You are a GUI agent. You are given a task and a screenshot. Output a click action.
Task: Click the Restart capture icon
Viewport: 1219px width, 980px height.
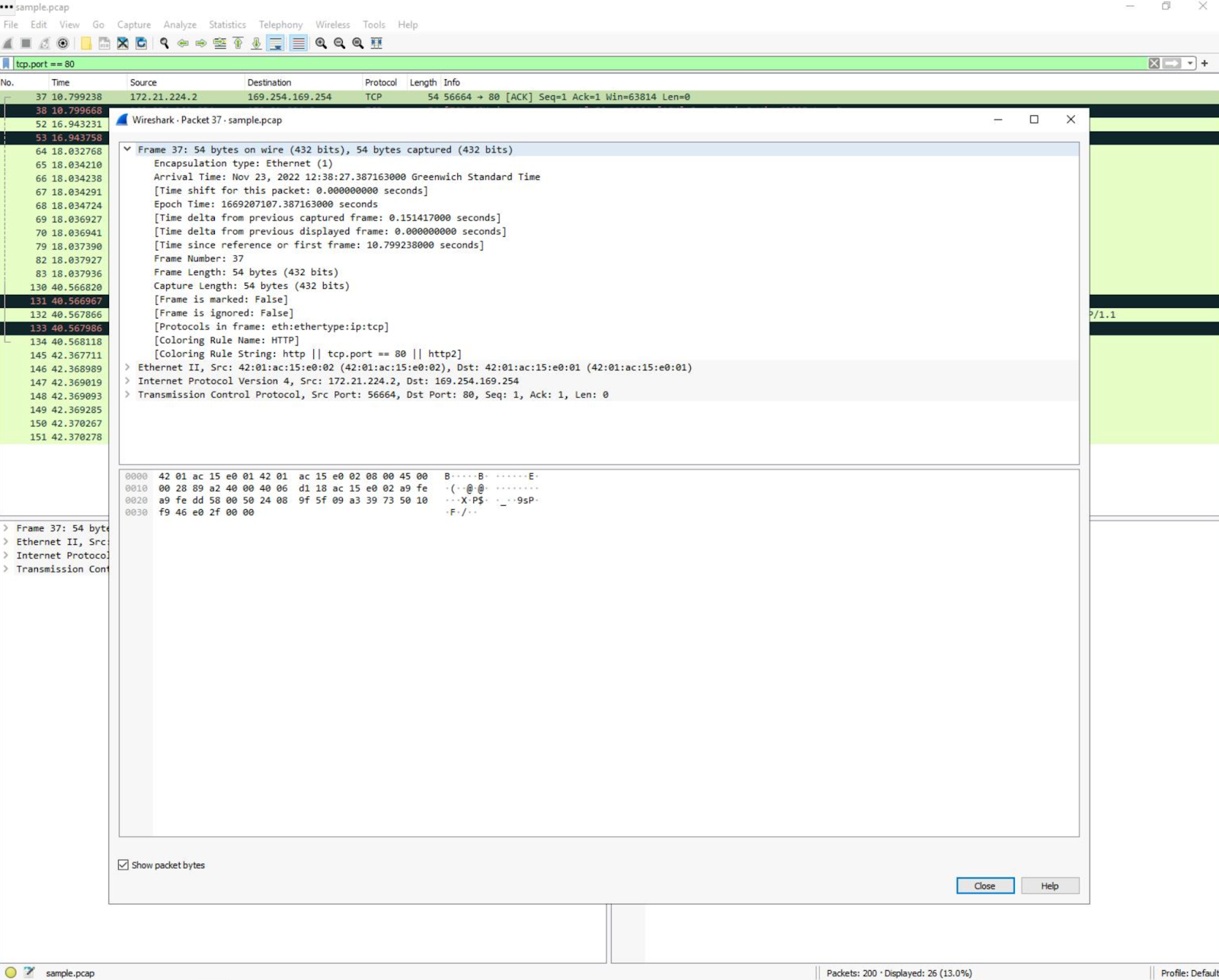44,43
